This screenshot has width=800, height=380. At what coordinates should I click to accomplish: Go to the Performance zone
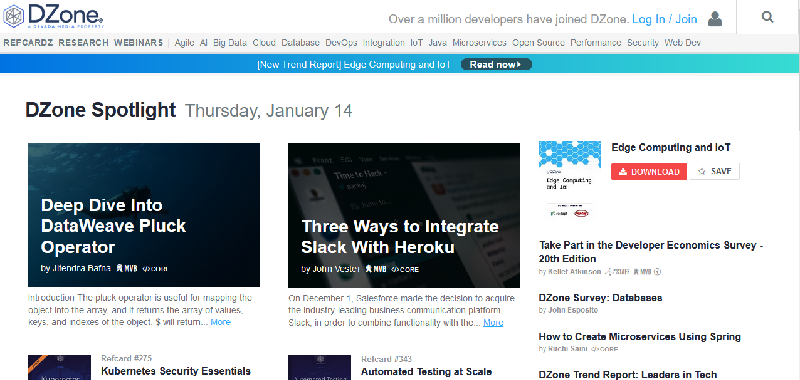click(596, 43)
